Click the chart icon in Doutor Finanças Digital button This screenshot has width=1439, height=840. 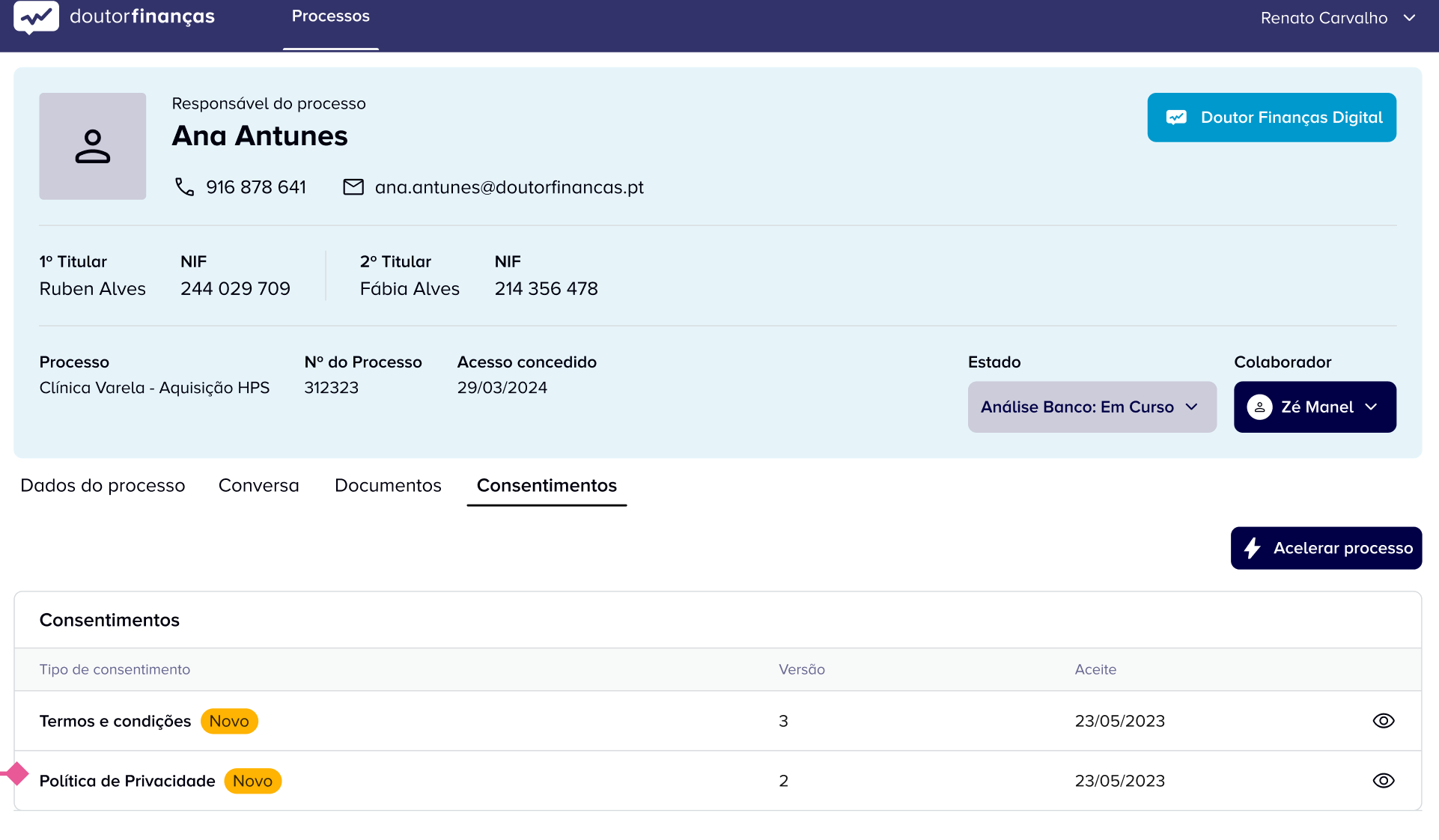(1176, 118)
